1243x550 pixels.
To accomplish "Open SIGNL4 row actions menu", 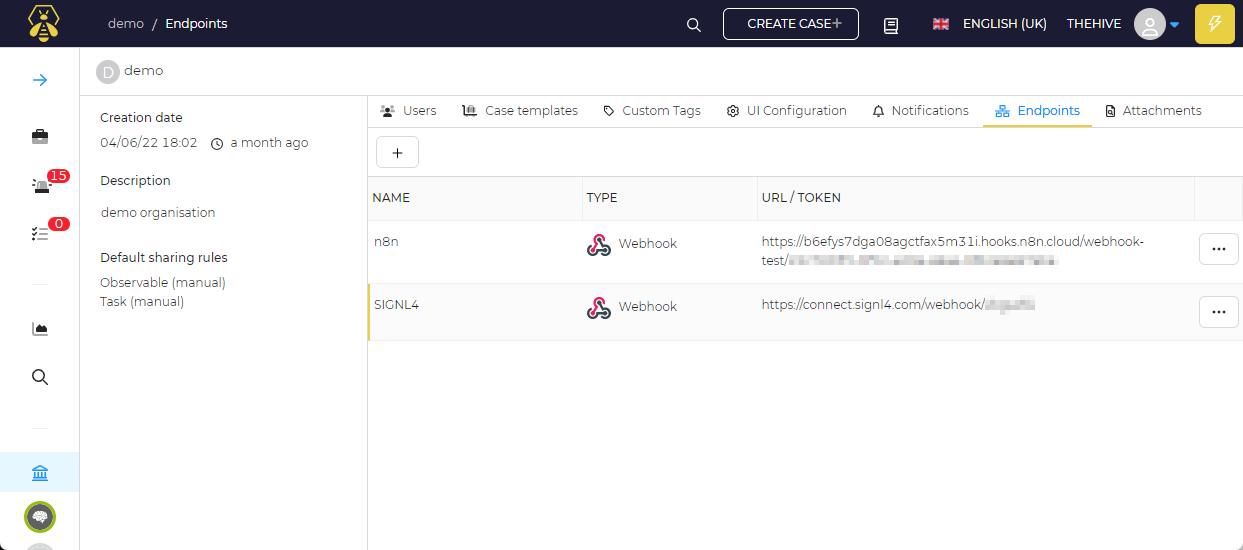I will point(1218,312).
